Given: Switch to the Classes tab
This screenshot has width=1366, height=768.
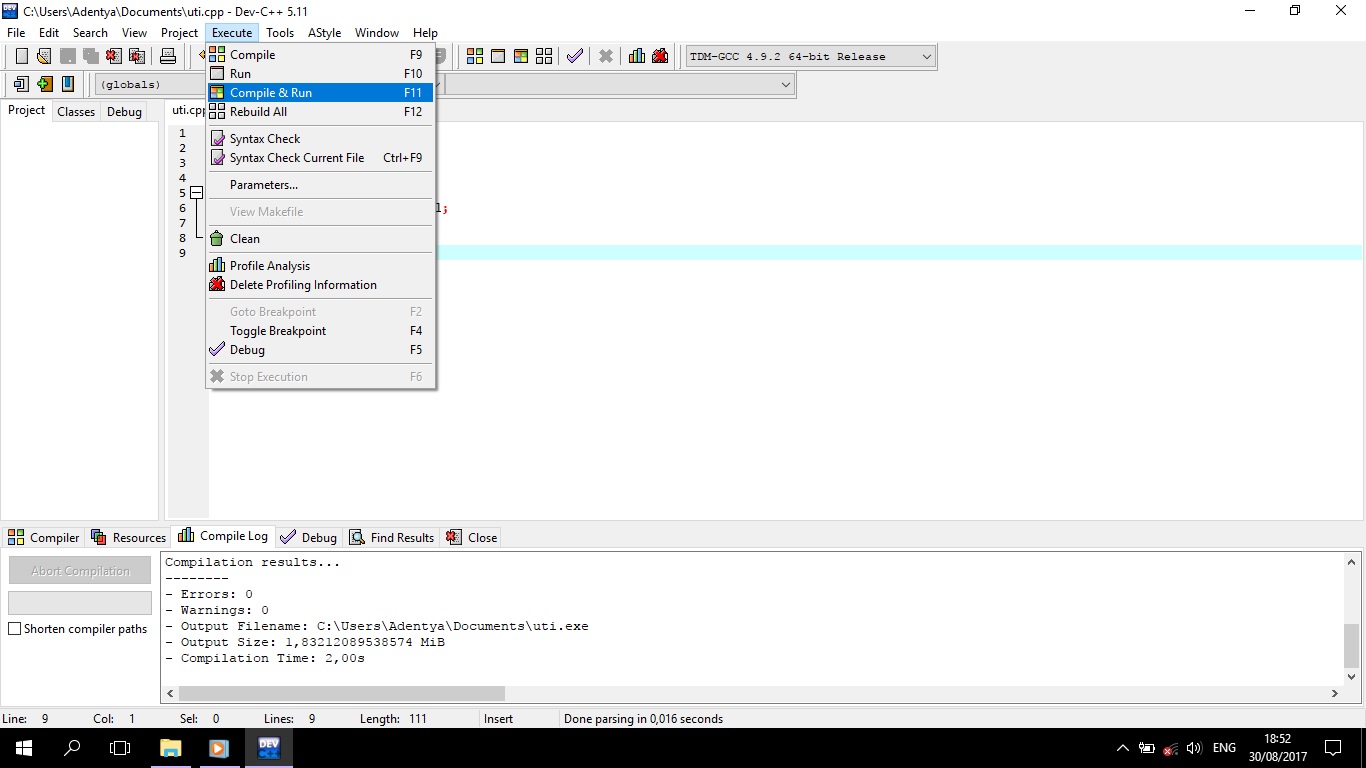Looking at the screenshot, I should (75, 111).
